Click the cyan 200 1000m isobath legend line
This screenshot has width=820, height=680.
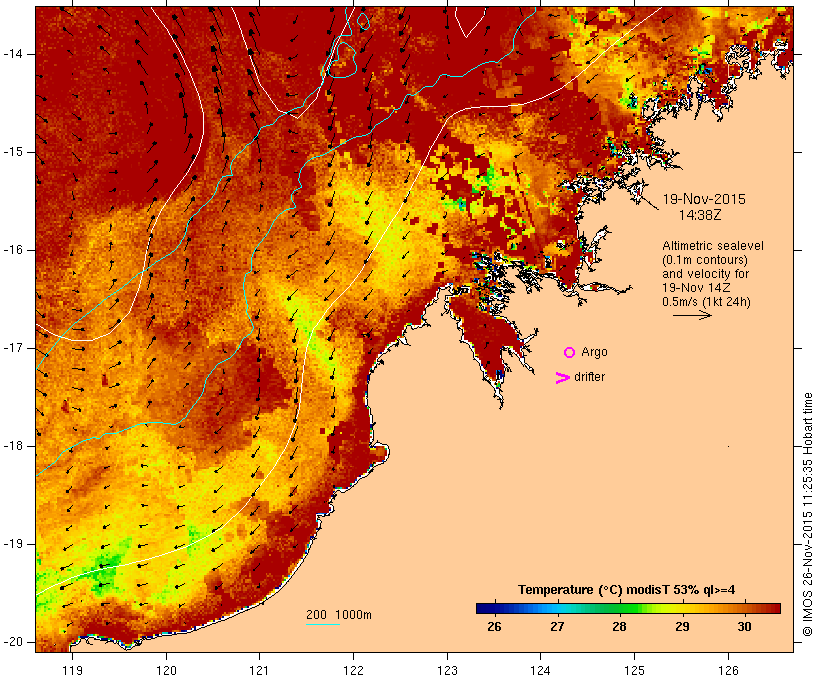point(323,624)
